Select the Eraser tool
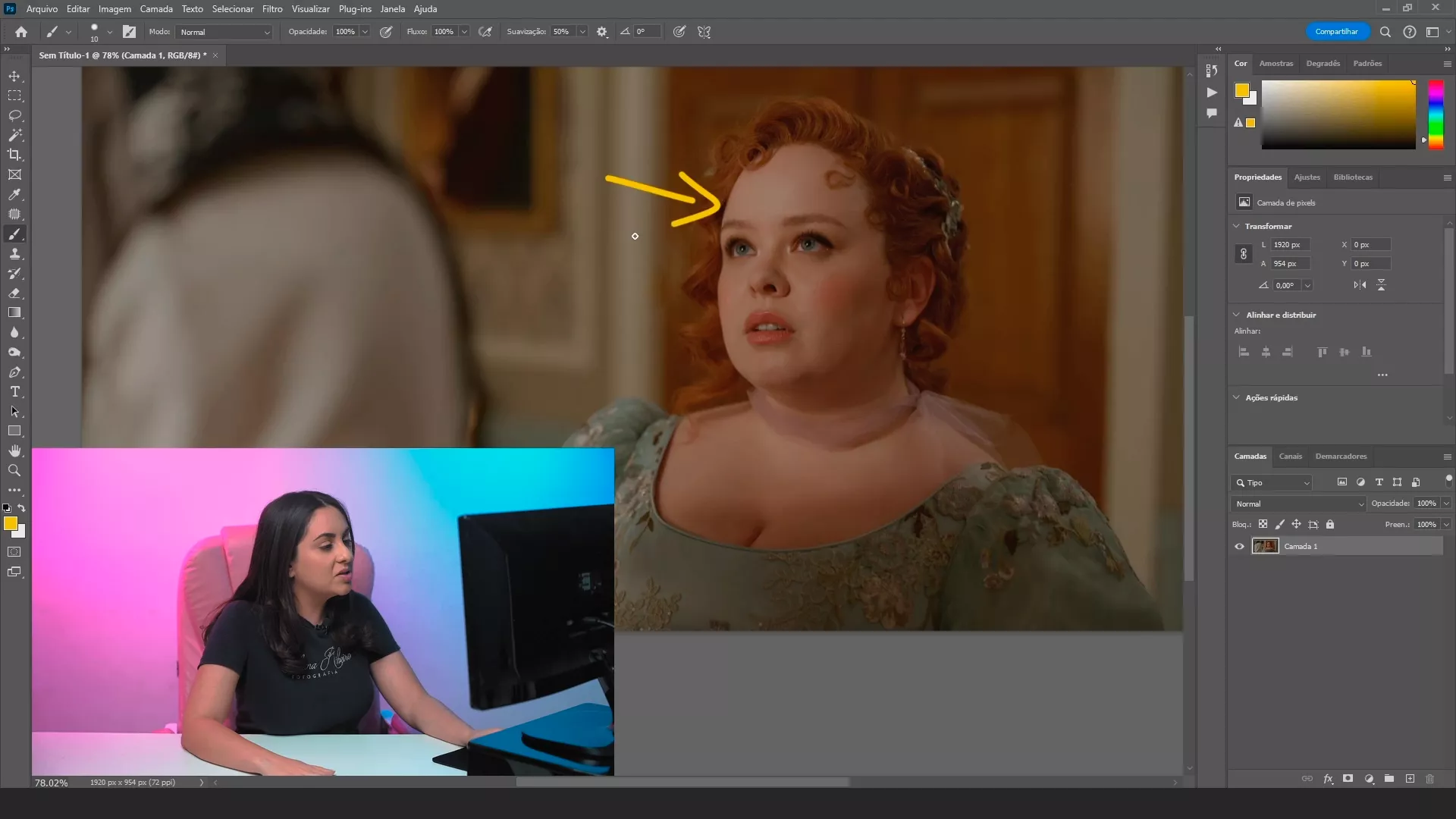The width and height of the screenshot is (1456, 819). pos(14,293)
